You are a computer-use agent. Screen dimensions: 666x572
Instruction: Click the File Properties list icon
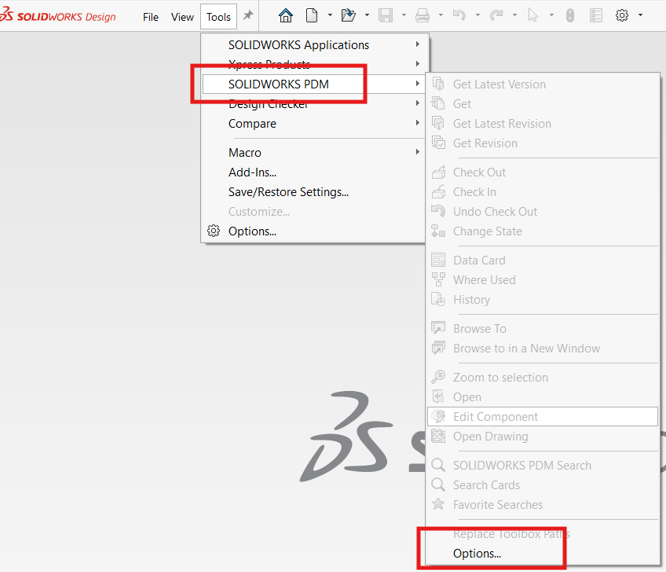[596, 16]
